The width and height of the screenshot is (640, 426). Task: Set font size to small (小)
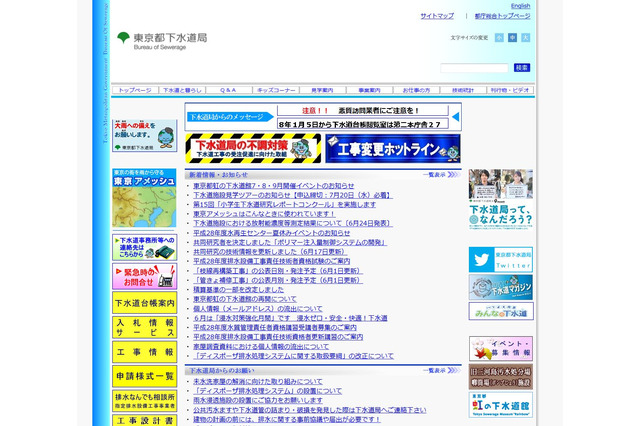499,38
